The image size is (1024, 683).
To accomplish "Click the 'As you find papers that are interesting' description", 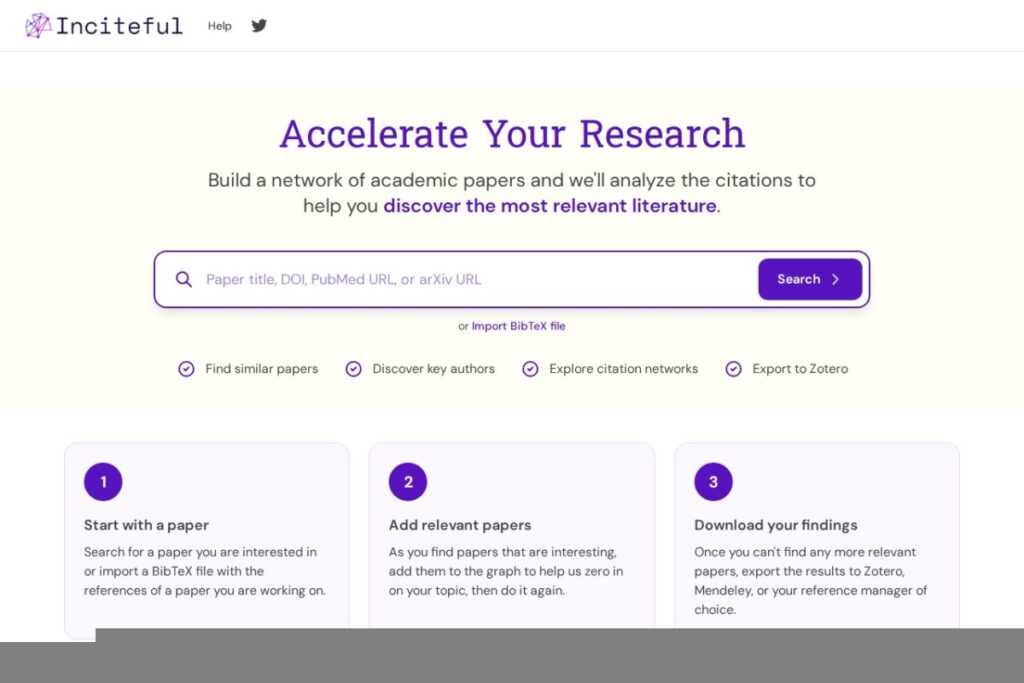I will [x=506, y=571].
